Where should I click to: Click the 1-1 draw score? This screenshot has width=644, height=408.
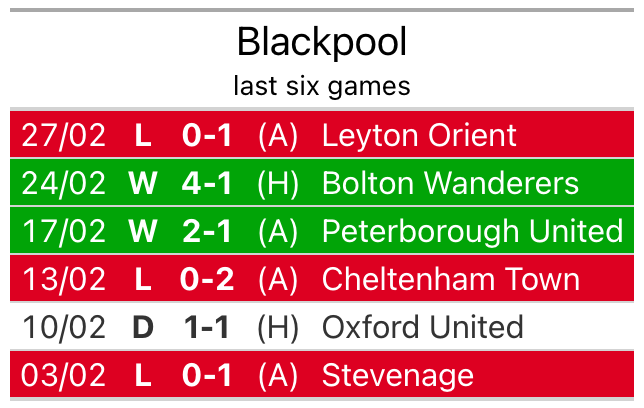pos(207,327)
